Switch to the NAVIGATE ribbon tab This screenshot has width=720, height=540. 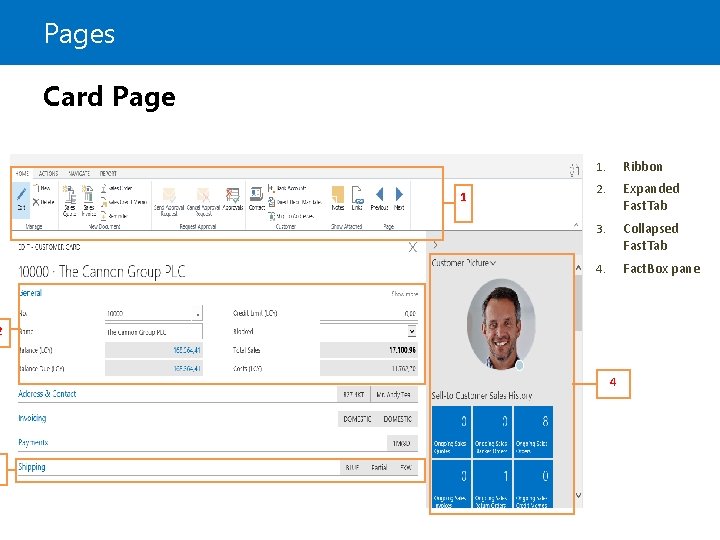pos(79,174)
